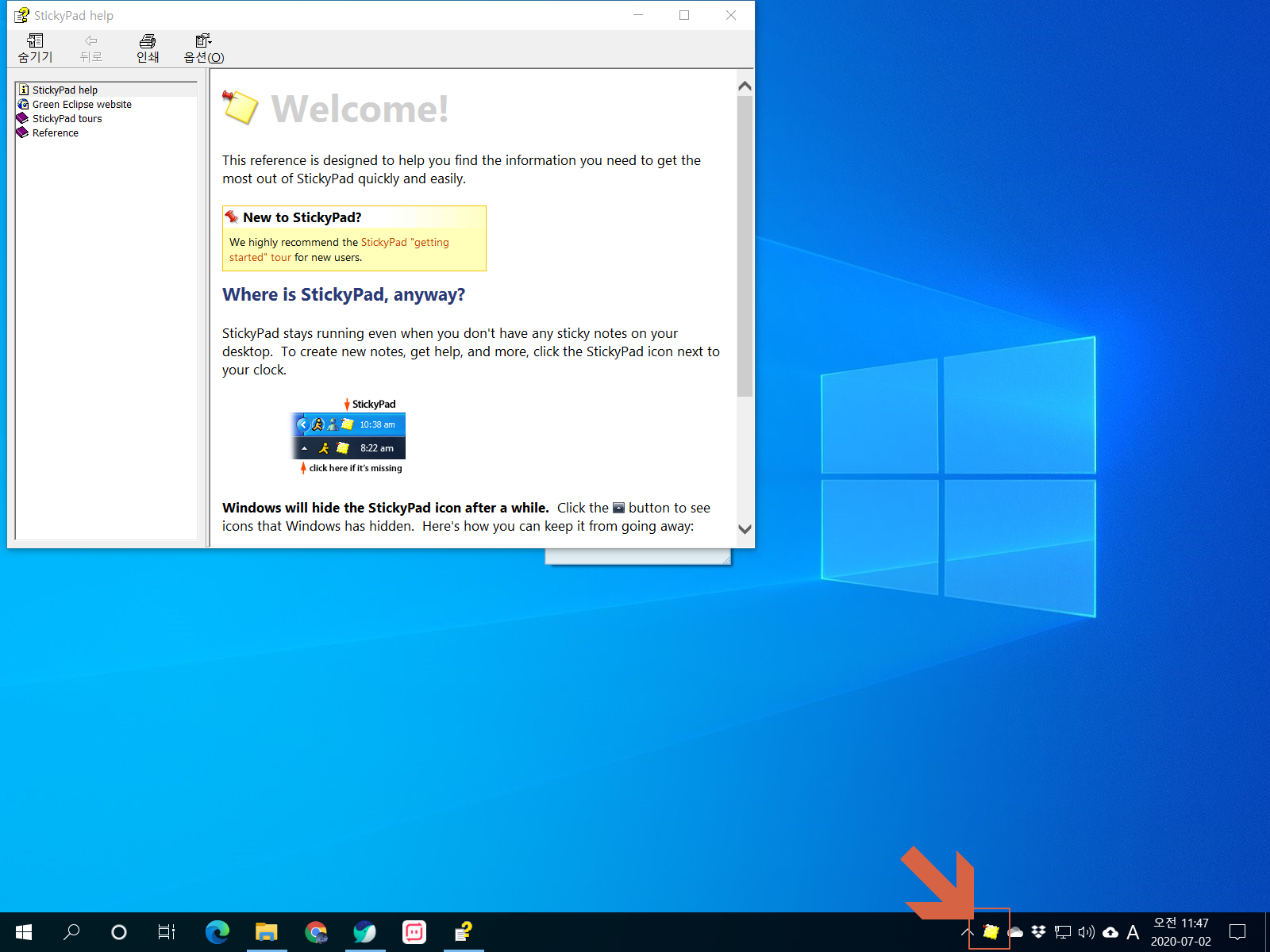Open the Action Center notifications icon
1270x952 pixels.
tap(1237, 932)
